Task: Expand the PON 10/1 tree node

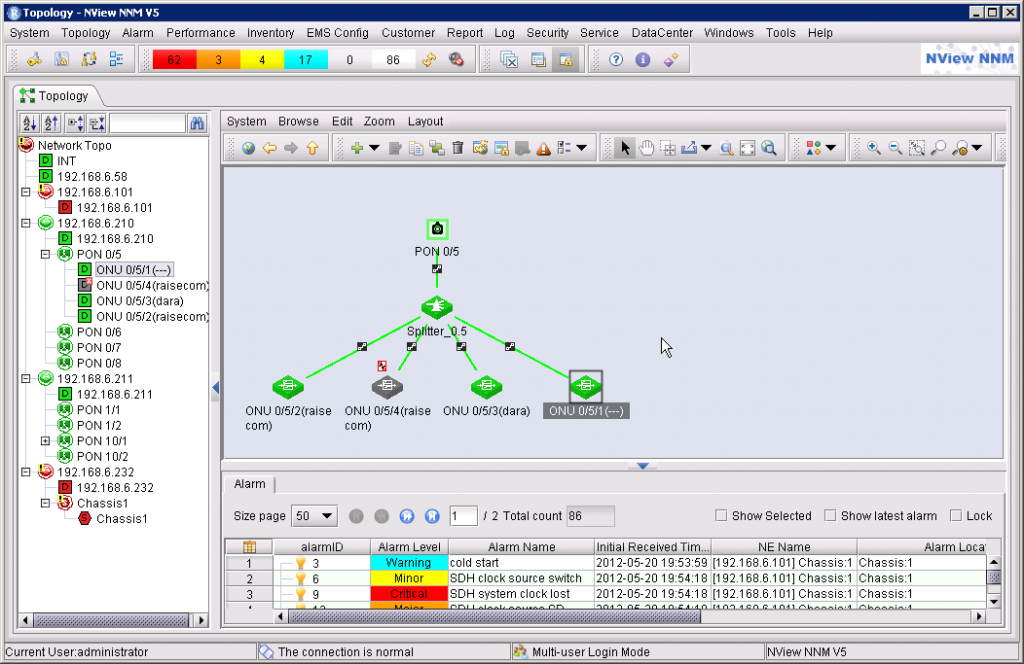Action: [45, 441]
